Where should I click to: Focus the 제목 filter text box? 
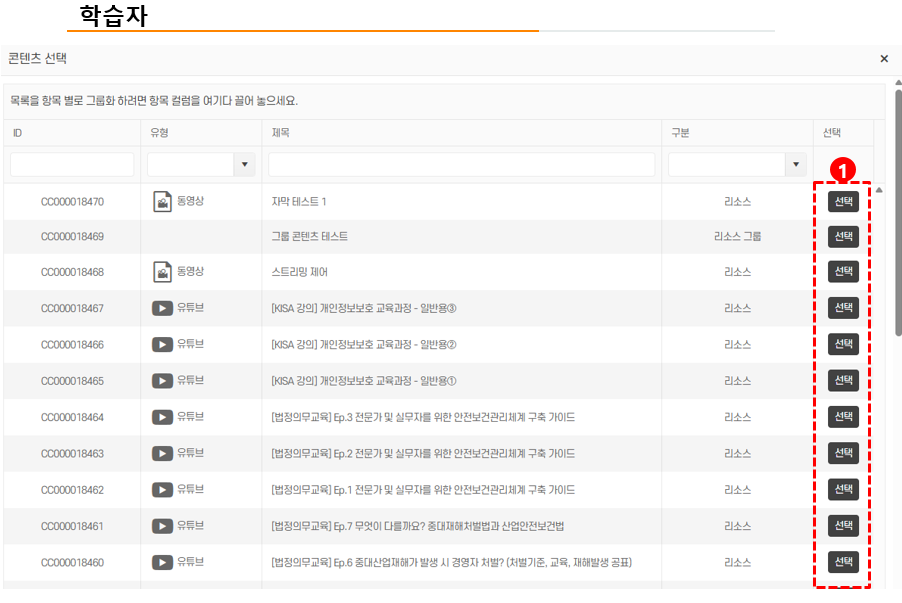click(x=461, y=164)
